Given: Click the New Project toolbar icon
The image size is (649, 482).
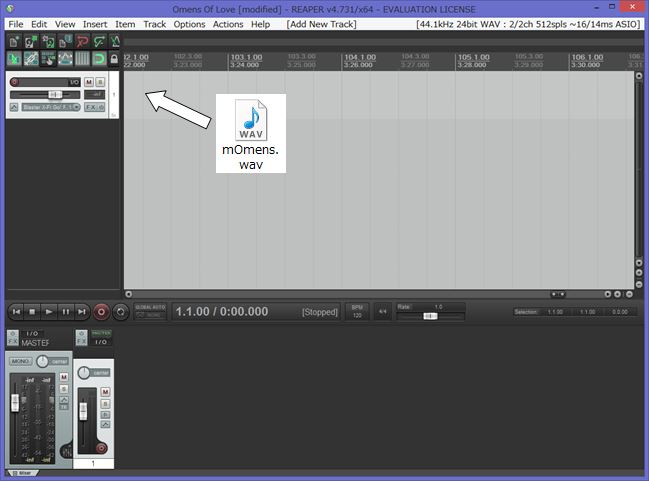Looking at the screenshot, I should [x=14, y=42].
